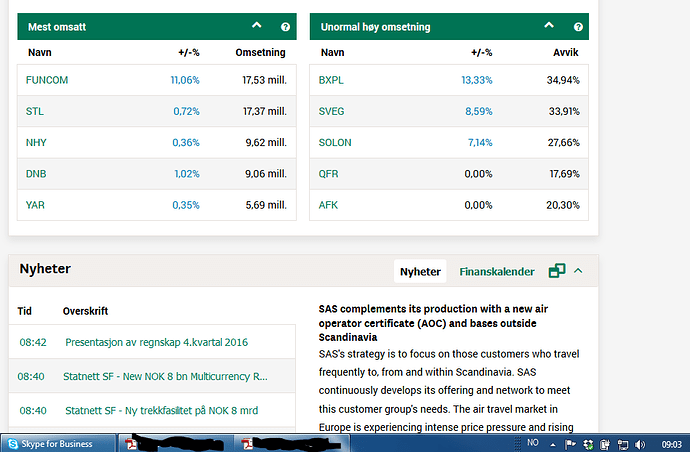690x452 pixels.
Task: Click the Overskrift column header
Action: pos(85,311)
